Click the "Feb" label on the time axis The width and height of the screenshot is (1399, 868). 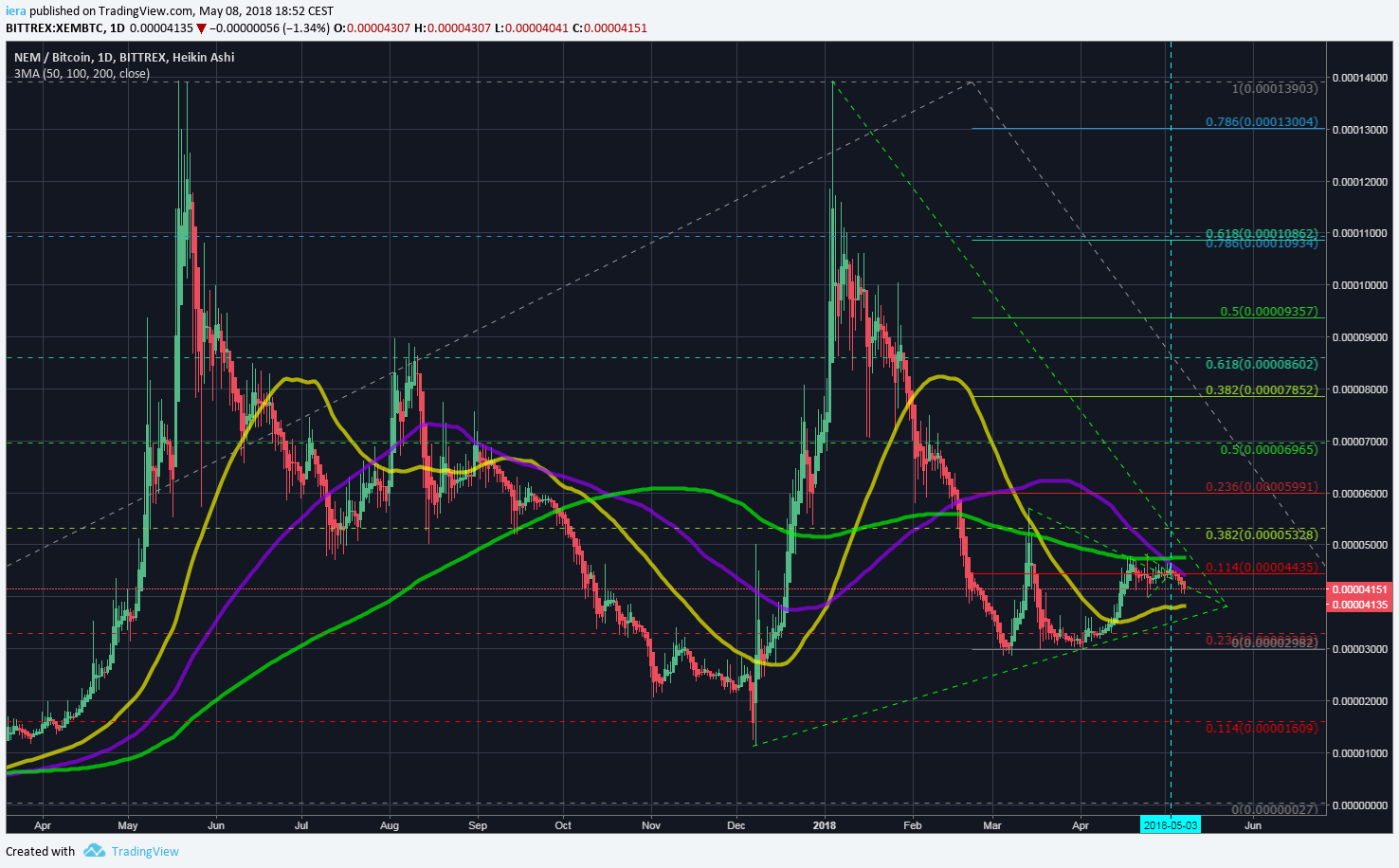912,825
